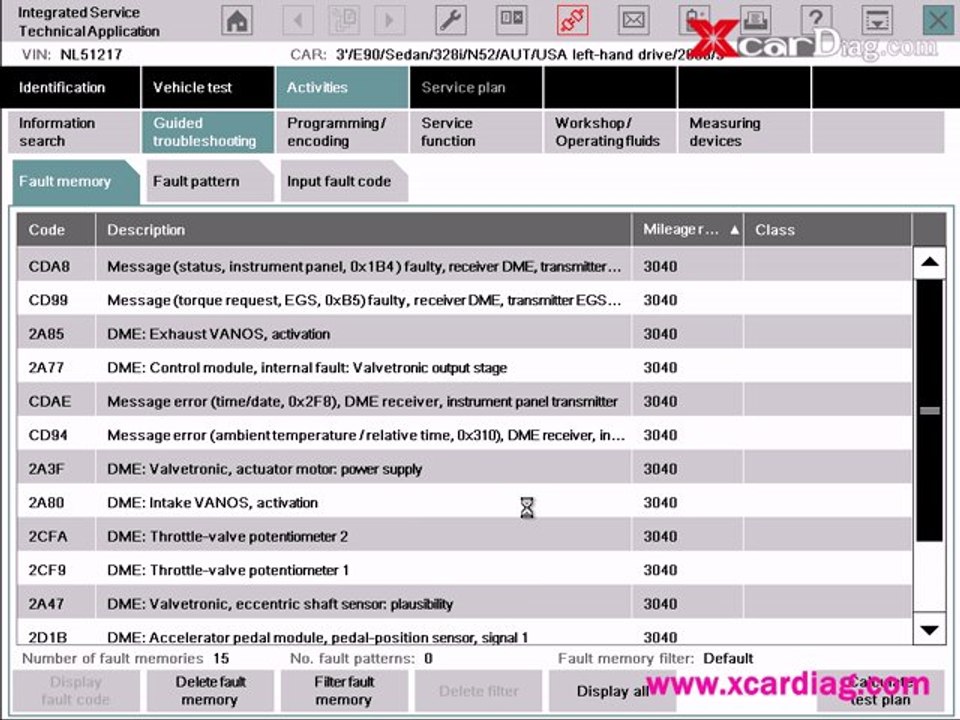This screenshot has height=720, width=960.
Task: Switch to Identification tab
Action: point(70,88)
